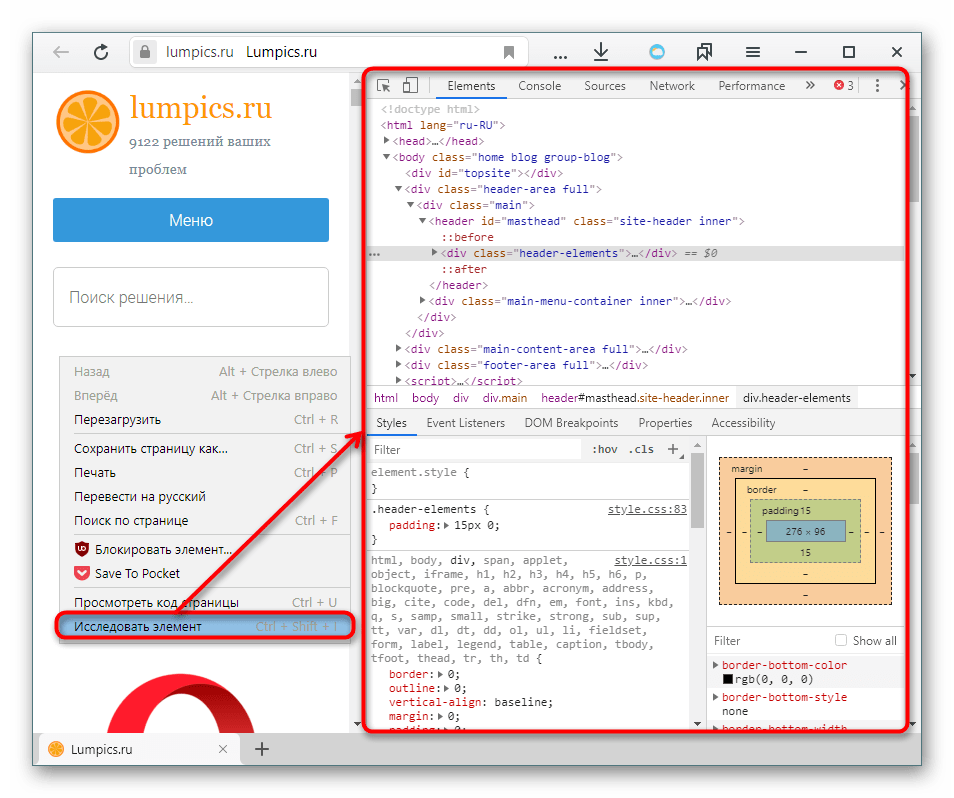This screenshot has height=798, width=954.
Task: Enable the Show all checkbox
Action: [841, 640]
